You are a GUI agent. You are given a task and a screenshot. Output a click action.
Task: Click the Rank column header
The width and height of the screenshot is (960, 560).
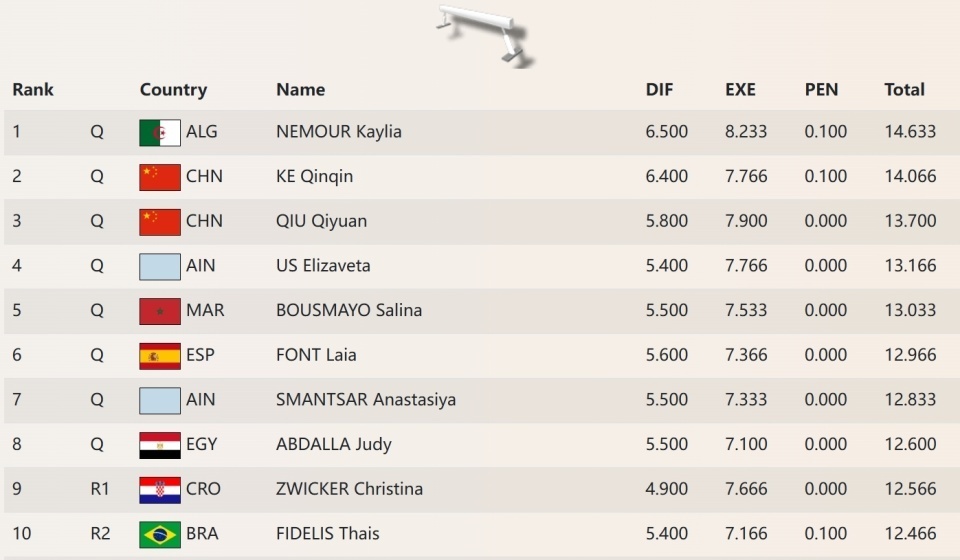click(33, 90)
